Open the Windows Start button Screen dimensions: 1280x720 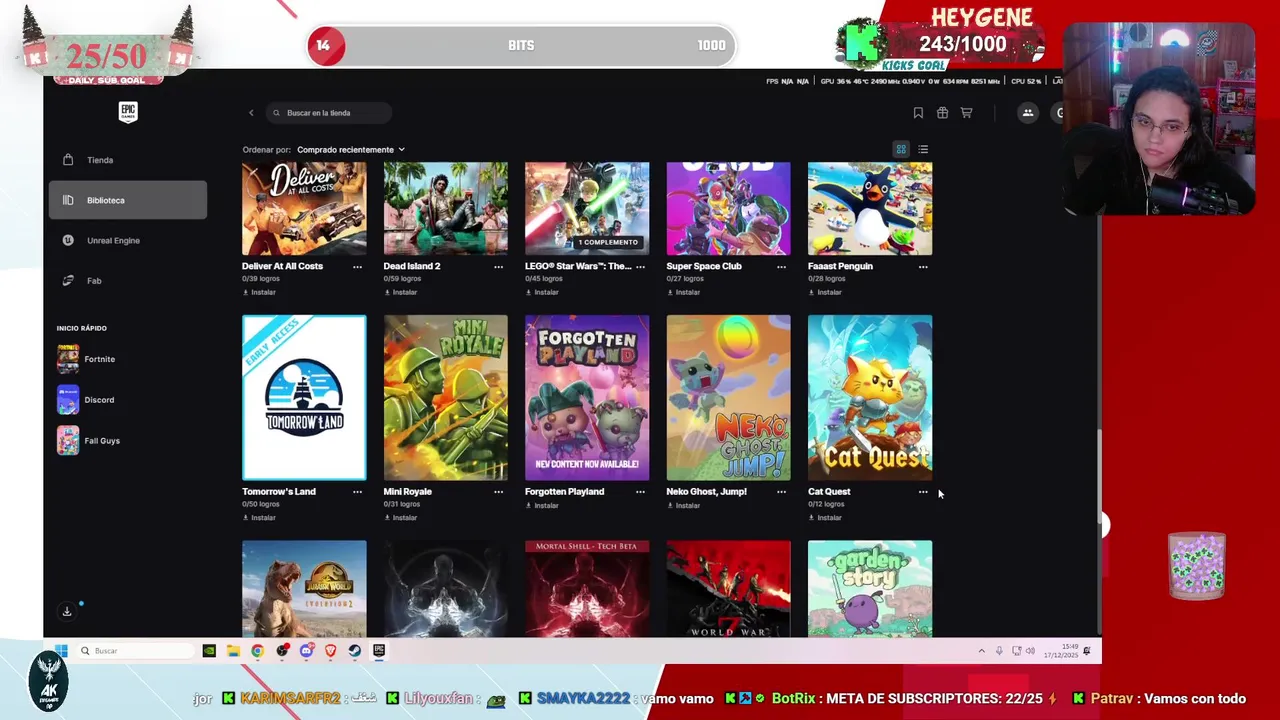pos(61,651)
